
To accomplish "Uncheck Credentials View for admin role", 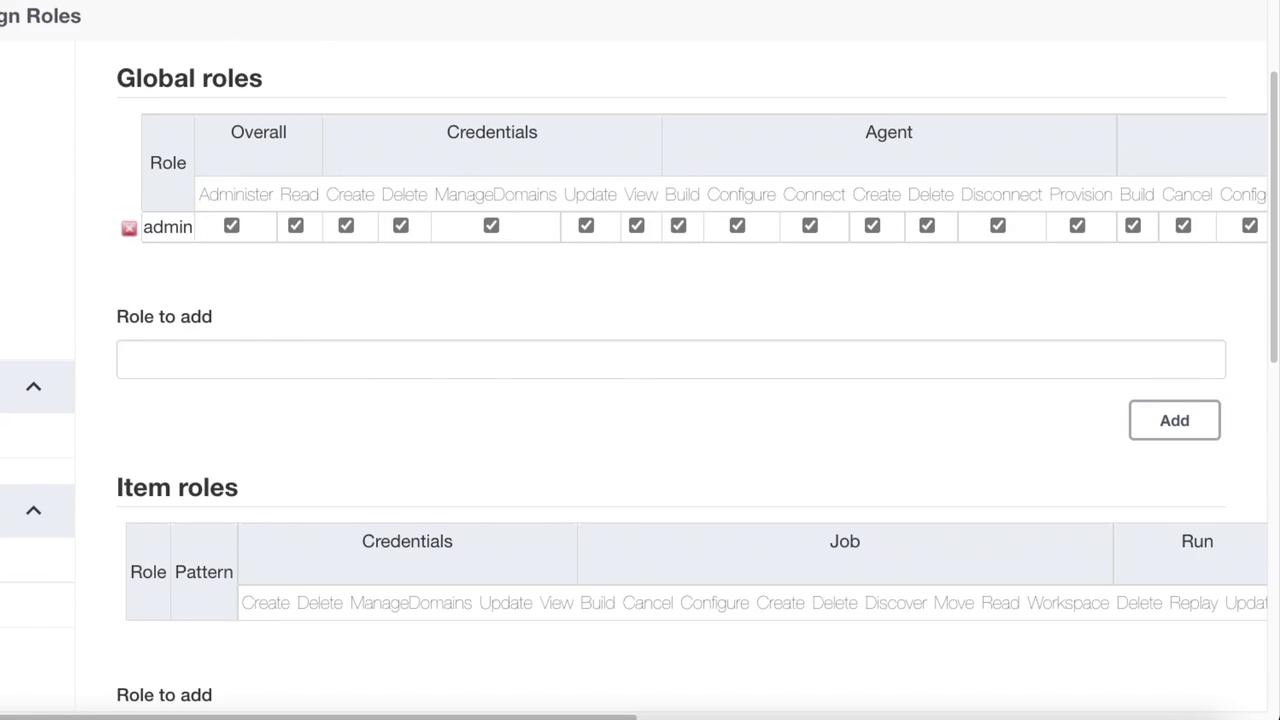I will [x=637, y=226].
